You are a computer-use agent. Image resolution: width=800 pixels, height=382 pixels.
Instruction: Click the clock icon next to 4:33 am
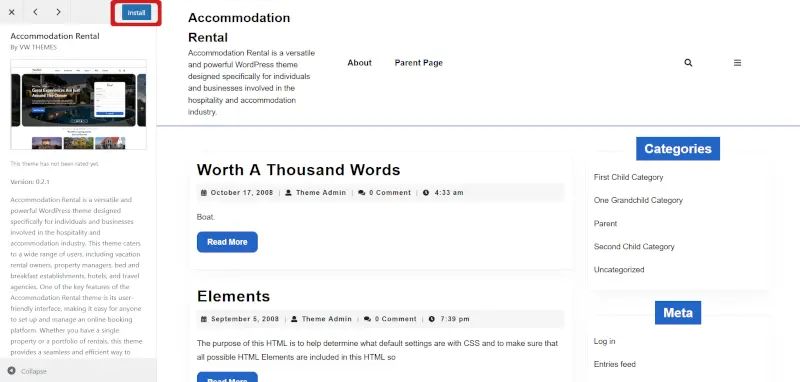426,193
